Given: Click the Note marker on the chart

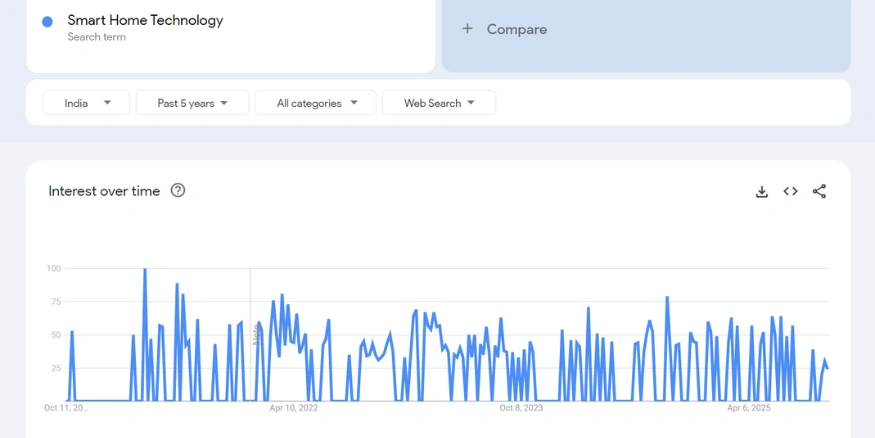Looking at the screenshot, I should [x=257, y=334].
